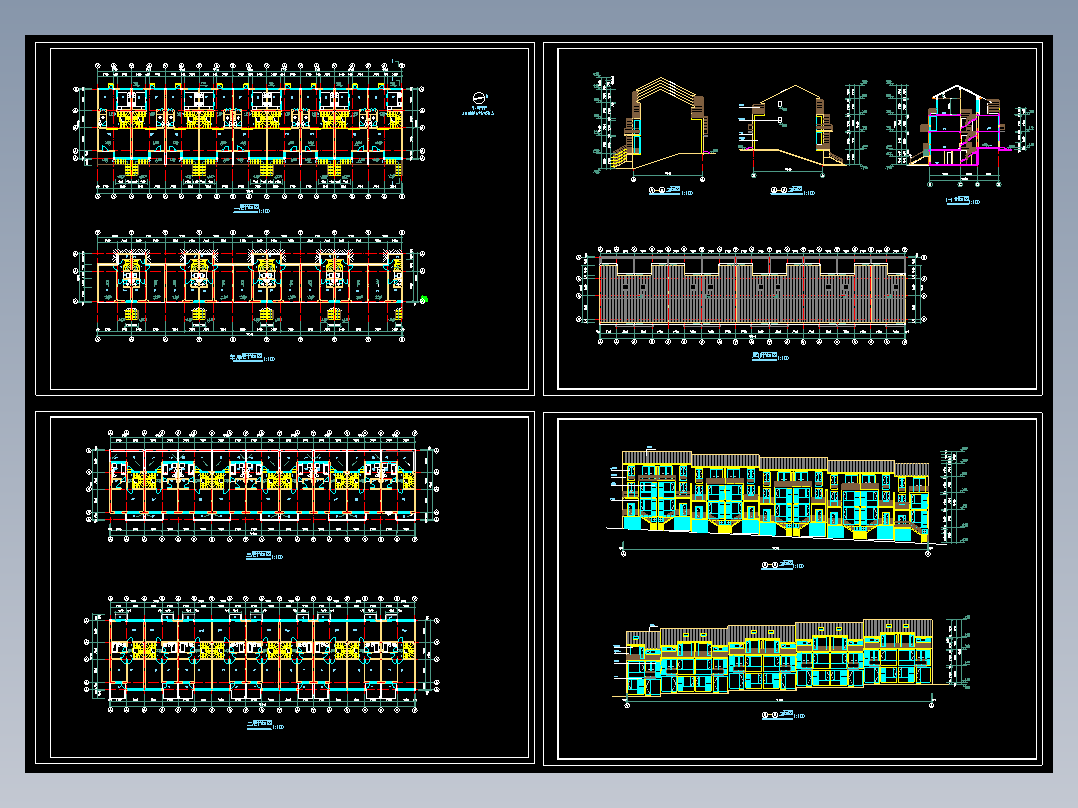Select the lower floor plan in the bottom-left sheet
Screen dimensions: 1078x808
point(262,654)
